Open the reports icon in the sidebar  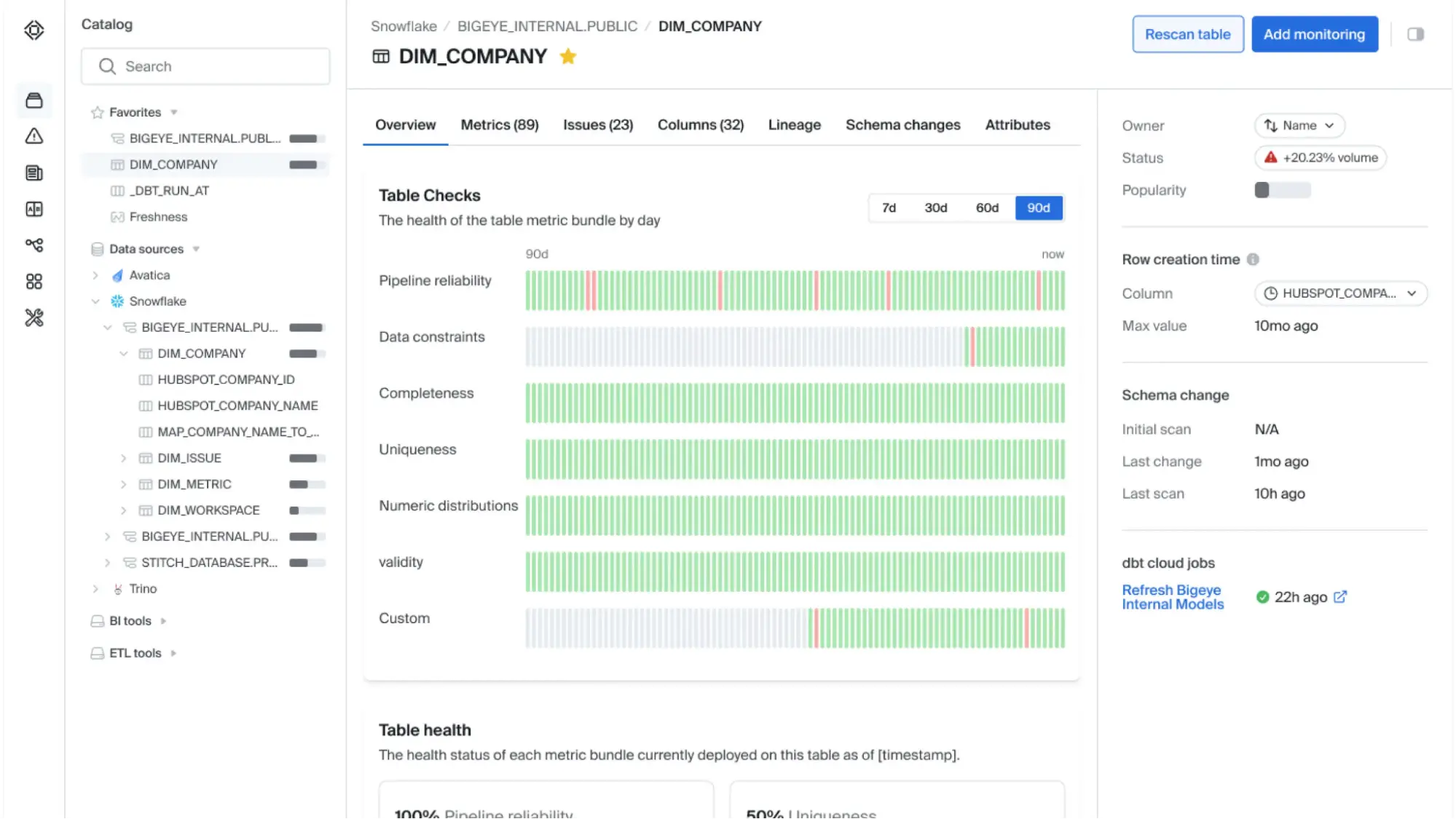(34, 173)
